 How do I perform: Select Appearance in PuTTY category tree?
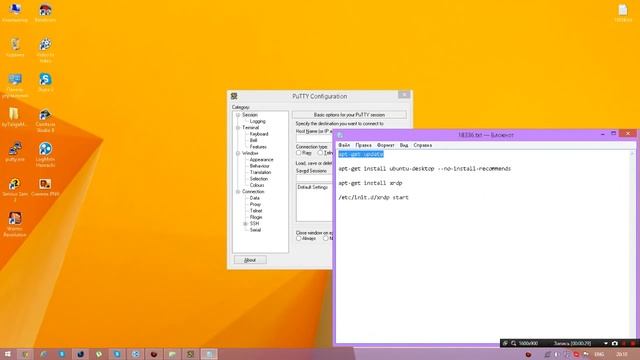click(261, 160)
